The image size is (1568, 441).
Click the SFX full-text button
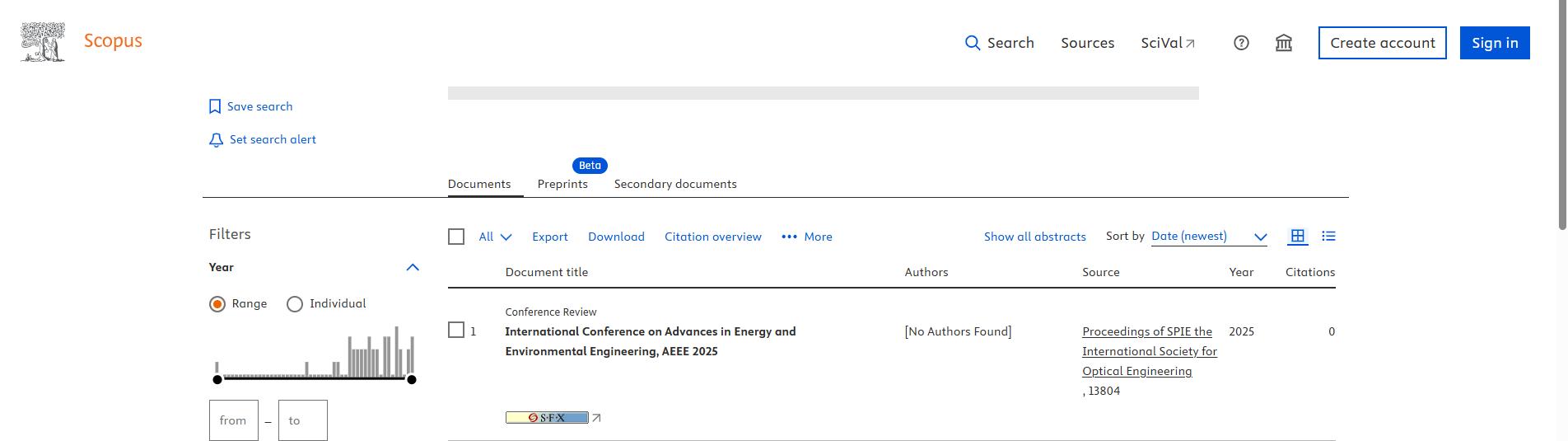(547, 418)
